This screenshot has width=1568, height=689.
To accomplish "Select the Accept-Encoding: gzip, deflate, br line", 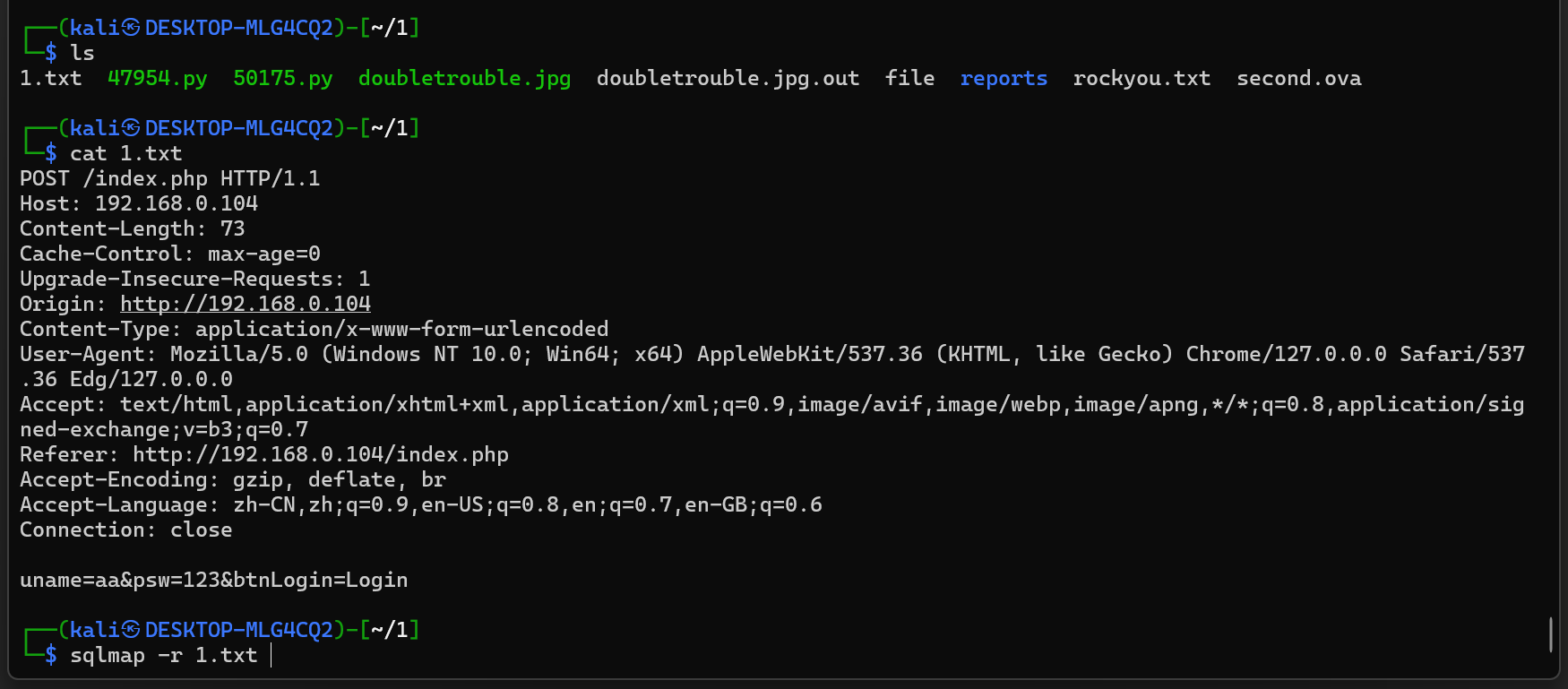I will (x=233, y=480).
